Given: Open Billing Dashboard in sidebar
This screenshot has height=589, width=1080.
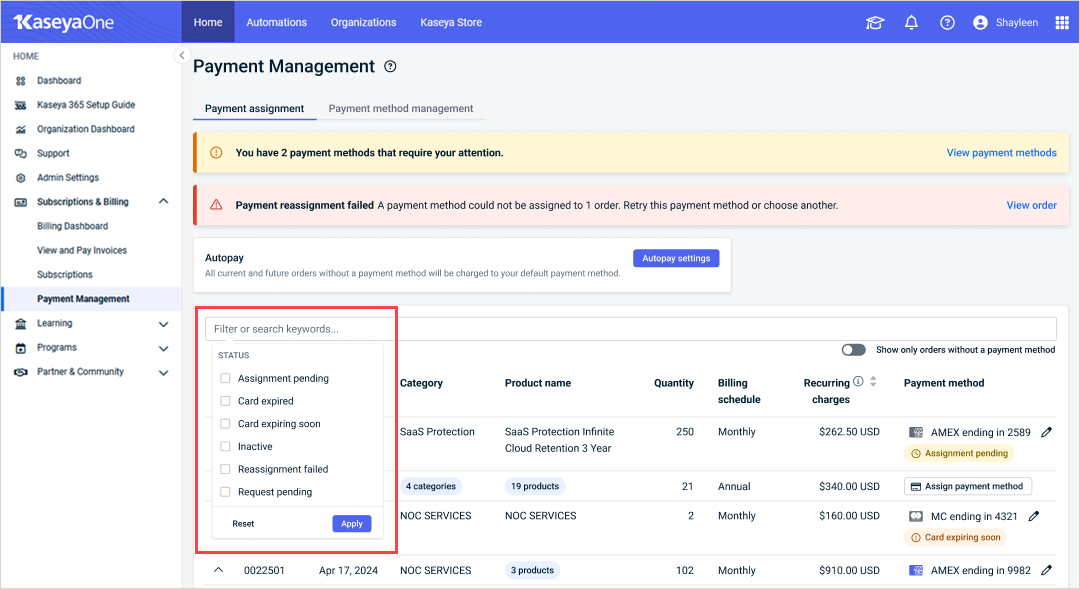Looking at the screenshot, I should click(72, 226).
